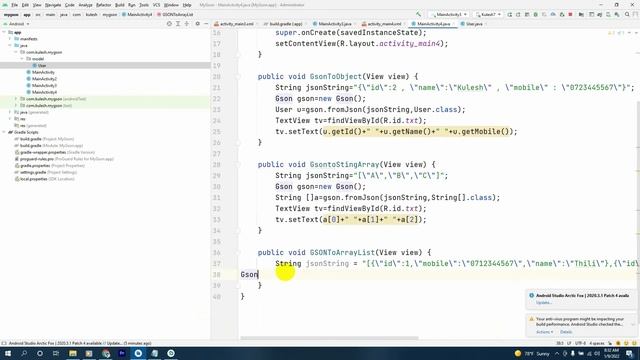Open the Edit menu
This screenshot has width=640, height=360.
25,5
